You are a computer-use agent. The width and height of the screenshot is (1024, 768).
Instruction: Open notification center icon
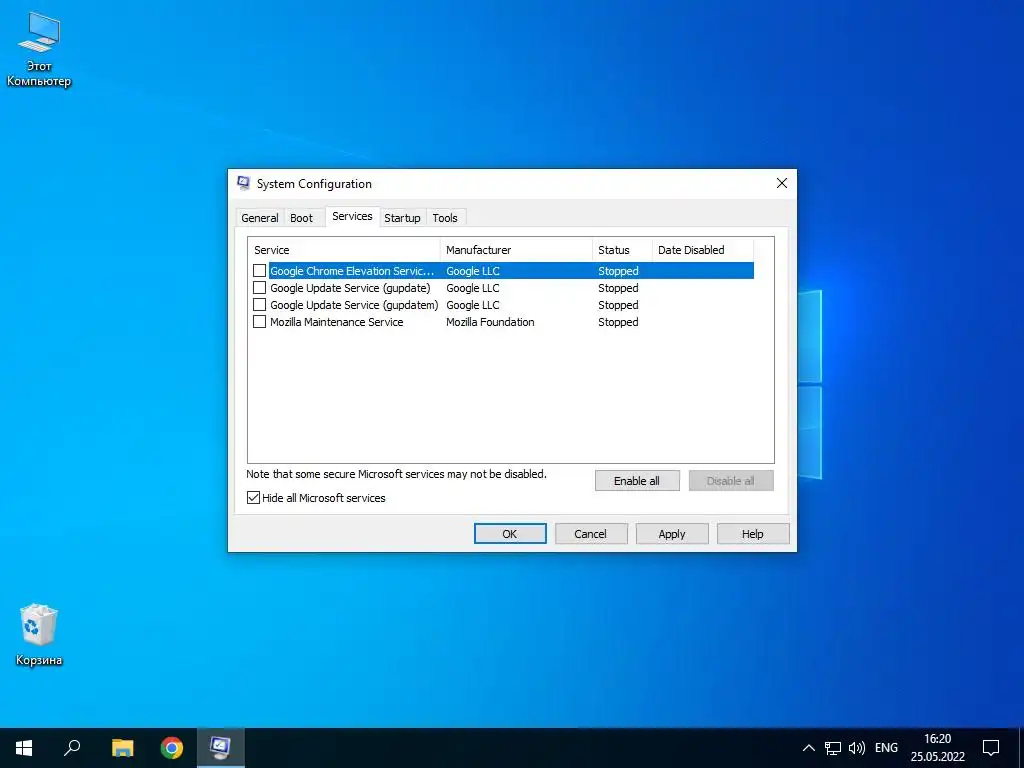[x=991, y=748]
